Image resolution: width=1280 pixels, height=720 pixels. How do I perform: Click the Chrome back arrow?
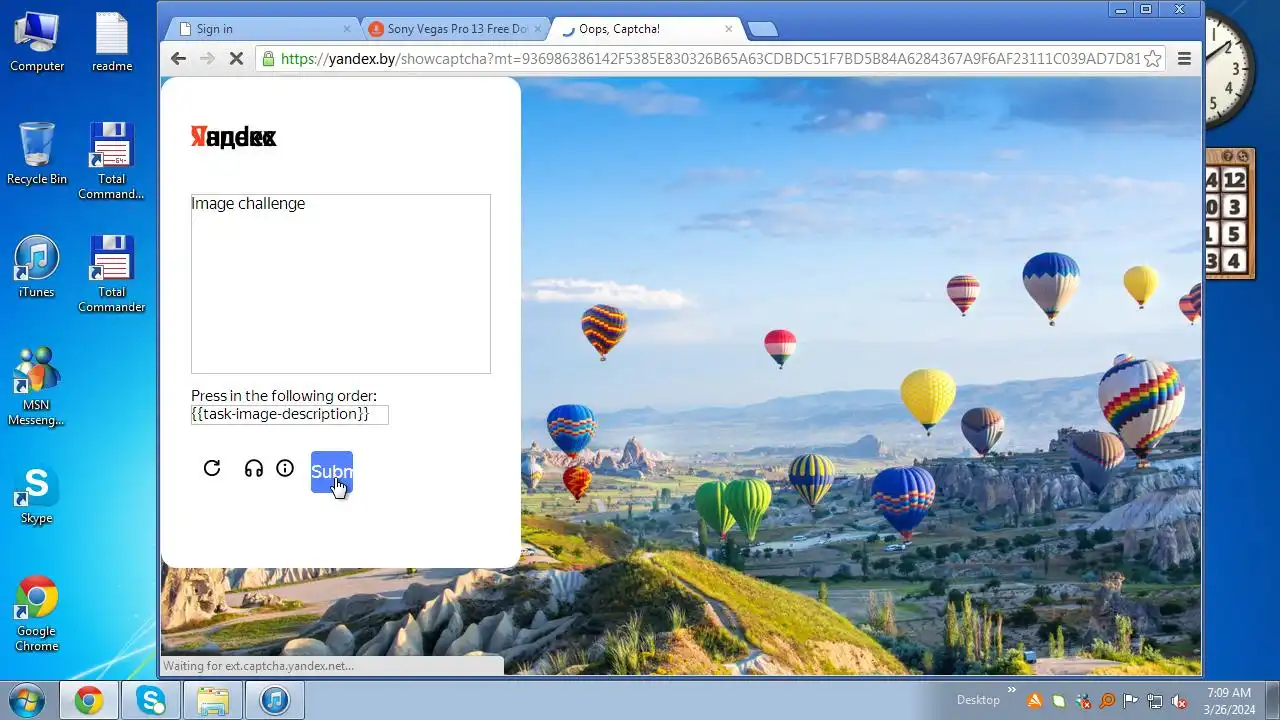(178, 59)
